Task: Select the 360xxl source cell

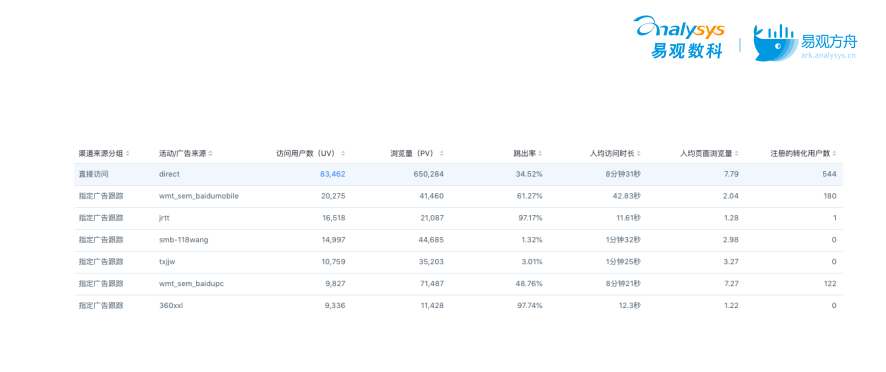Action: pos(171,305)
